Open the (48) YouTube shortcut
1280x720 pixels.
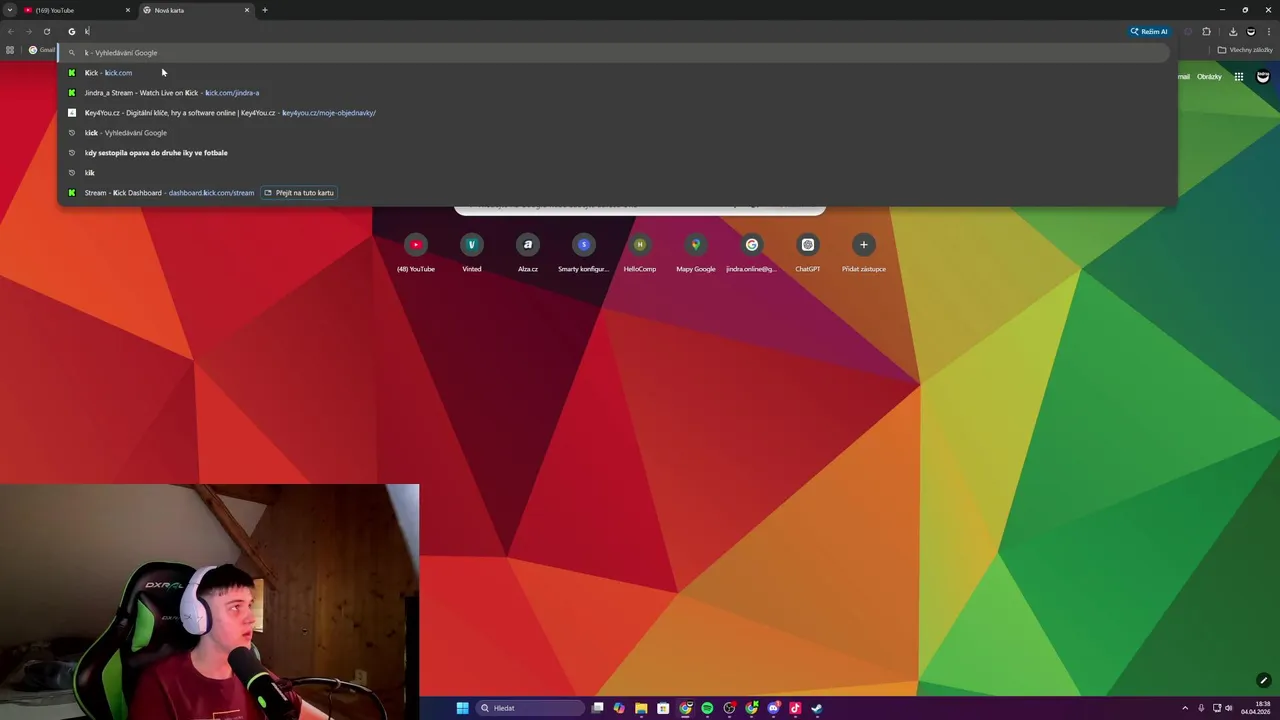tap(416, 252)
